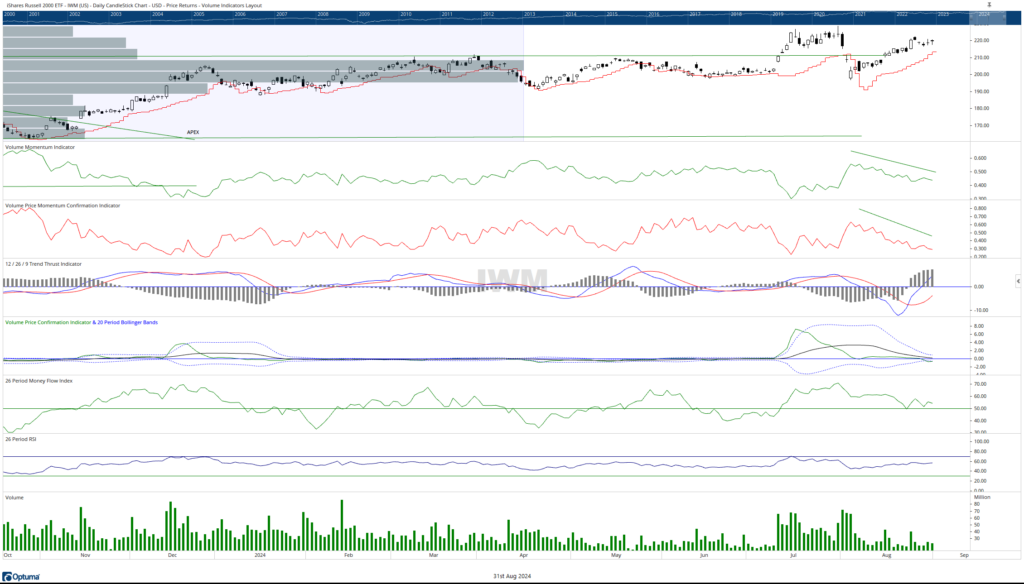Click year 2020 on the overview timeline

[819, 15]
